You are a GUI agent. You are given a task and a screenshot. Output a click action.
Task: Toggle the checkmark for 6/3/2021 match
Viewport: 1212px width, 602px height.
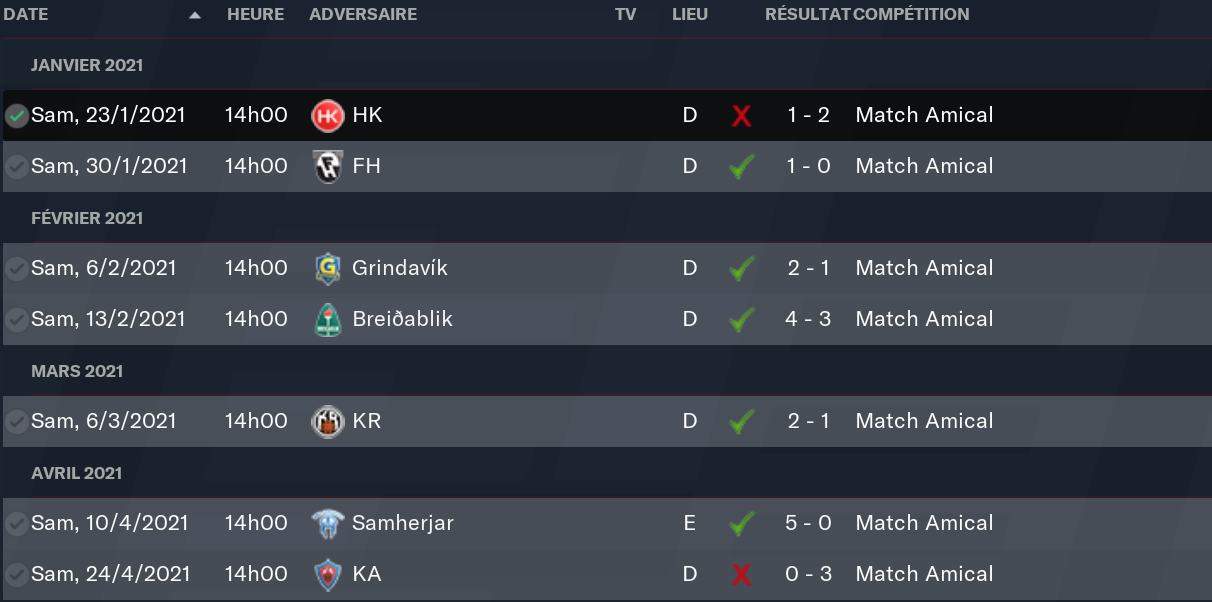tap(16, 422)
